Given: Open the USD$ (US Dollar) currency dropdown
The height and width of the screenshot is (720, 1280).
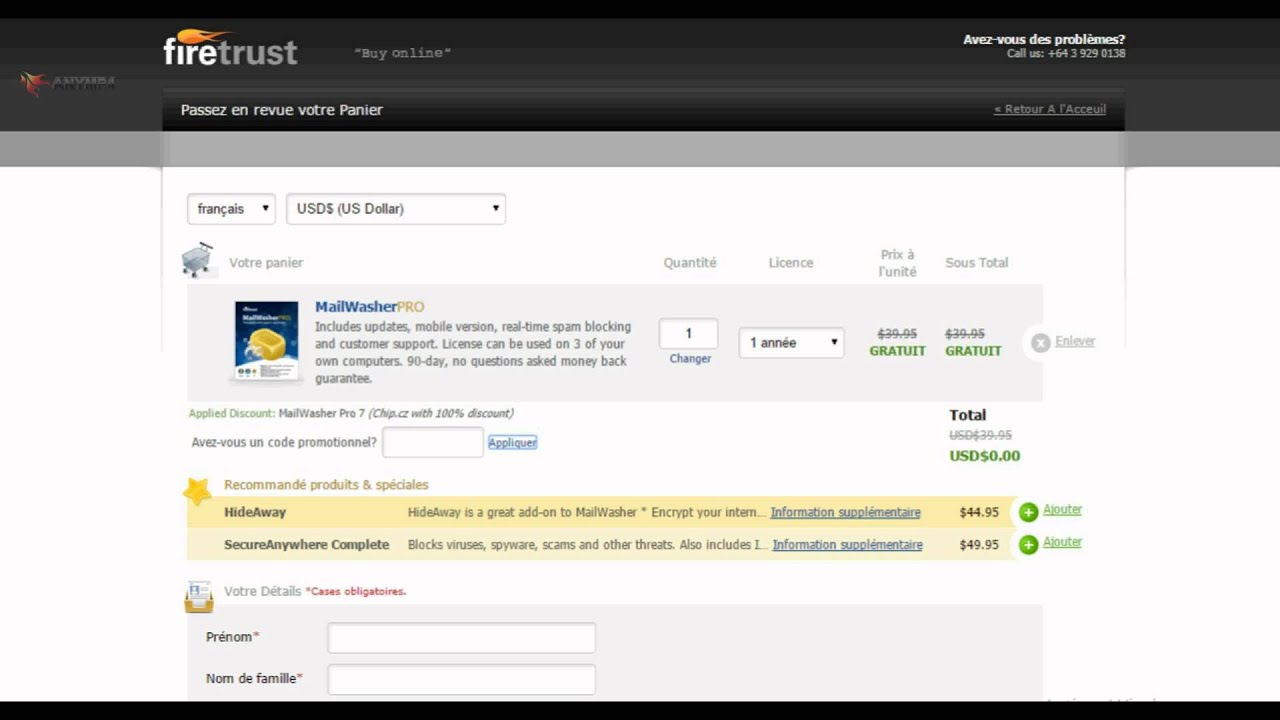Looking at the screenshot, I should (x=396, y=209).
